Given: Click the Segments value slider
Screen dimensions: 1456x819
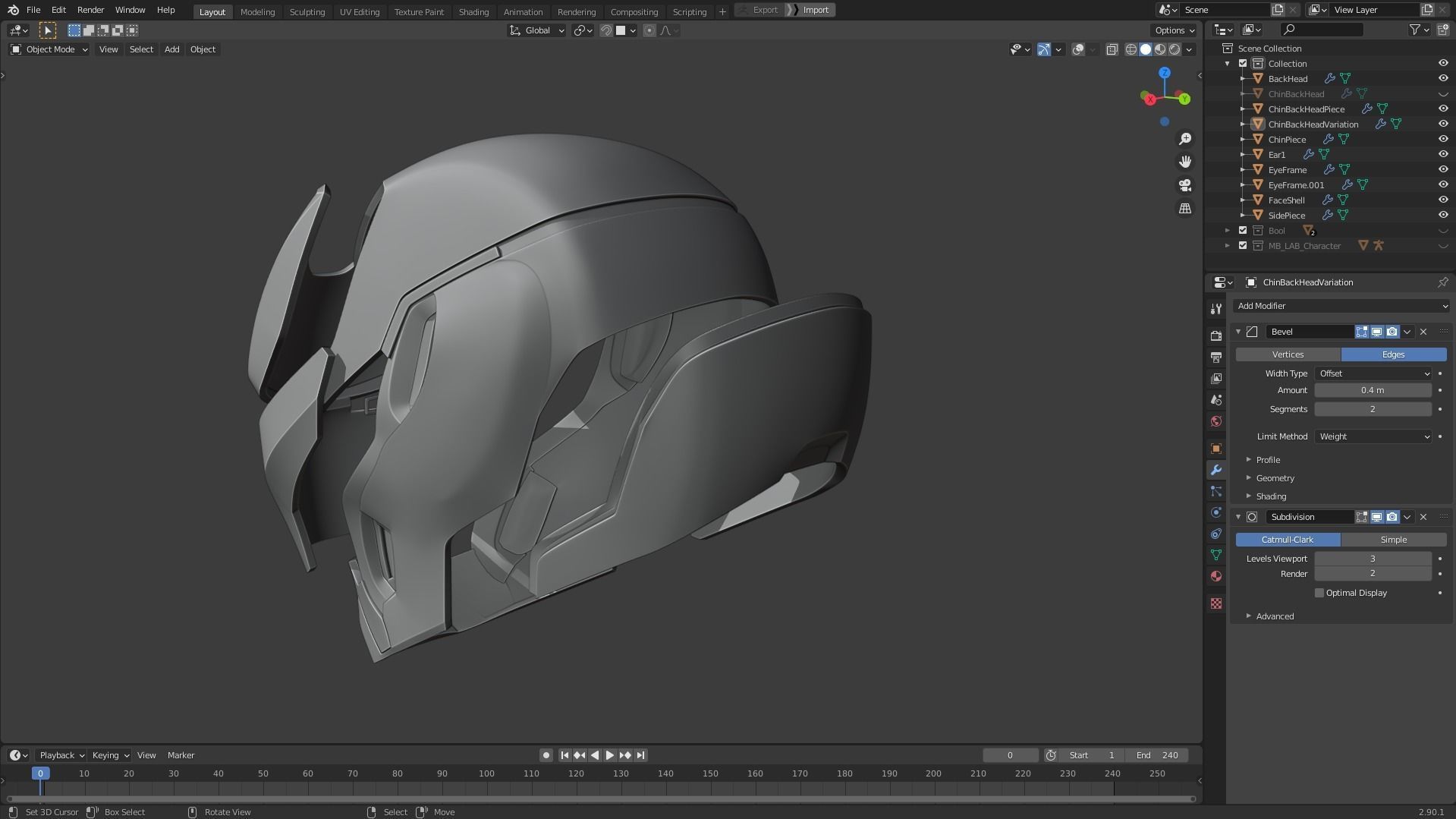Looking at the screenshot, I should point(1373,409).
